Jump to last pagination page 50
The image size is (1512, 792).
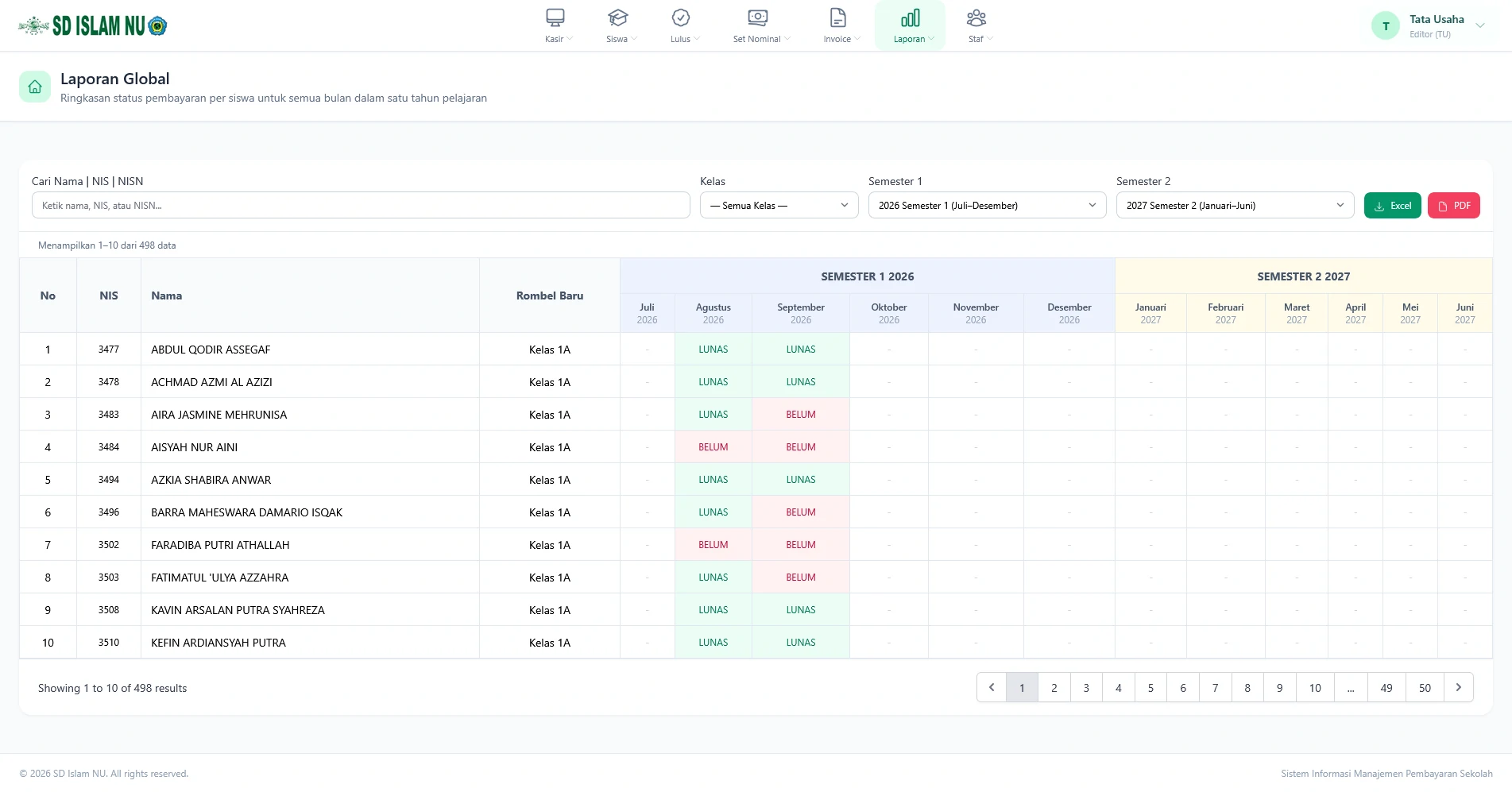click(1425, 688)
